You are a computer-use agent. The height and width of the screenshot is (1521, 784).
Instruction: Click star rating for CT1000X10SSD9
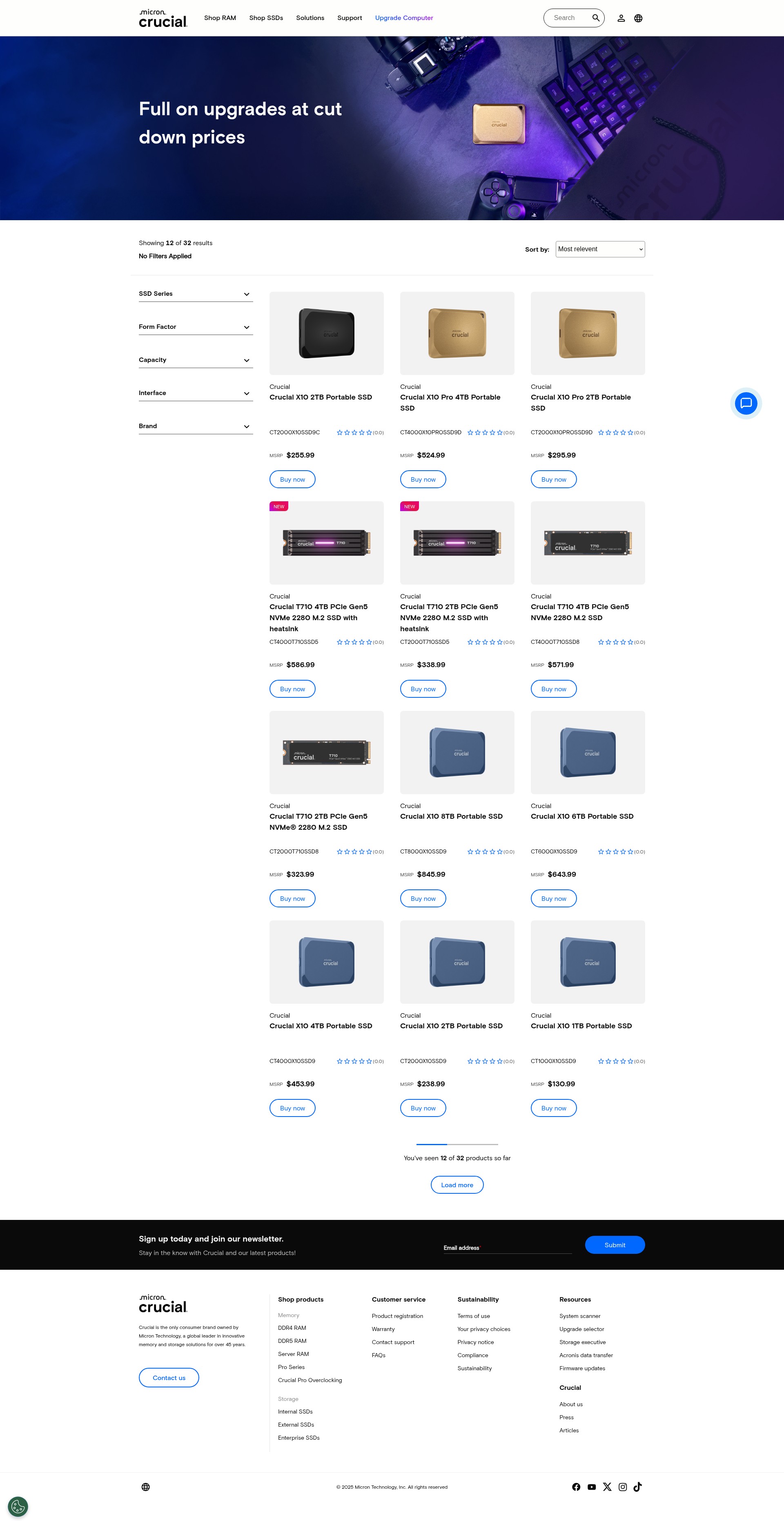coord(615,1062)
